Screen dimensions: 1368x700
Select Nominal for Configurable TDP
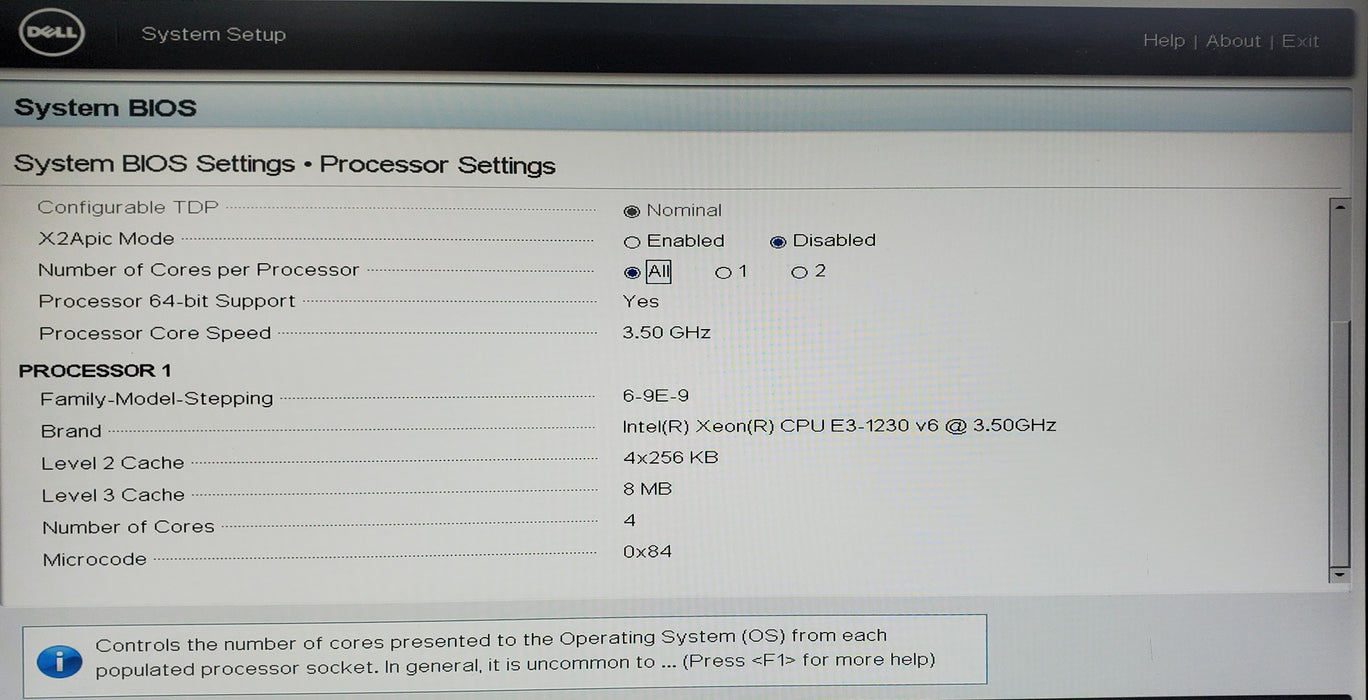pyautogui.click(x=632, y=211)
